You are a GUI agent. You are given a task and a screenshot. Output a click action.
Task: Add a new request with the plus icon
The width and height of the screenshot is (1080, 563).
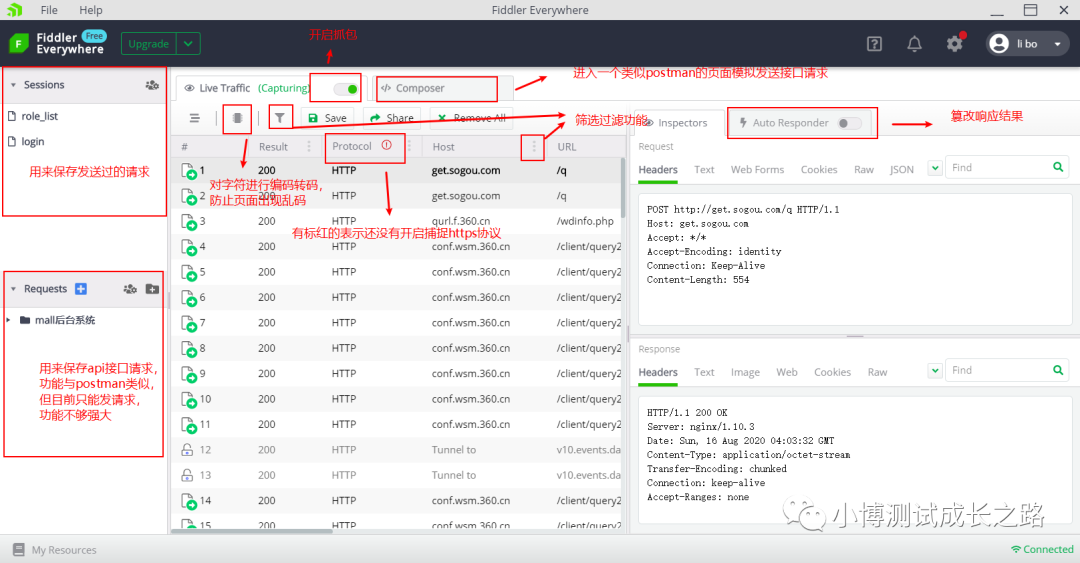[x=81, y=289]
